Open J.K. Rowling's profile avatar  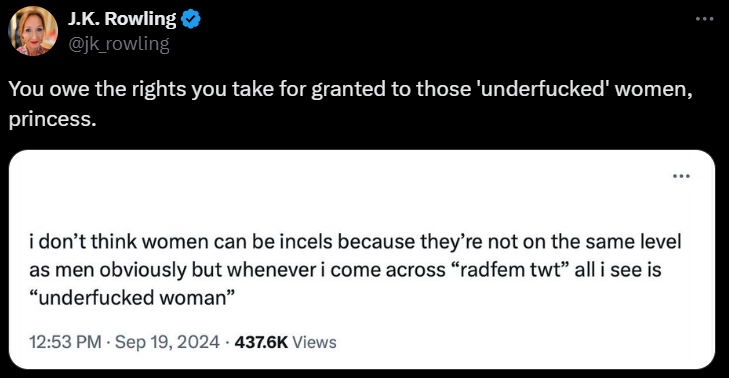33,31
